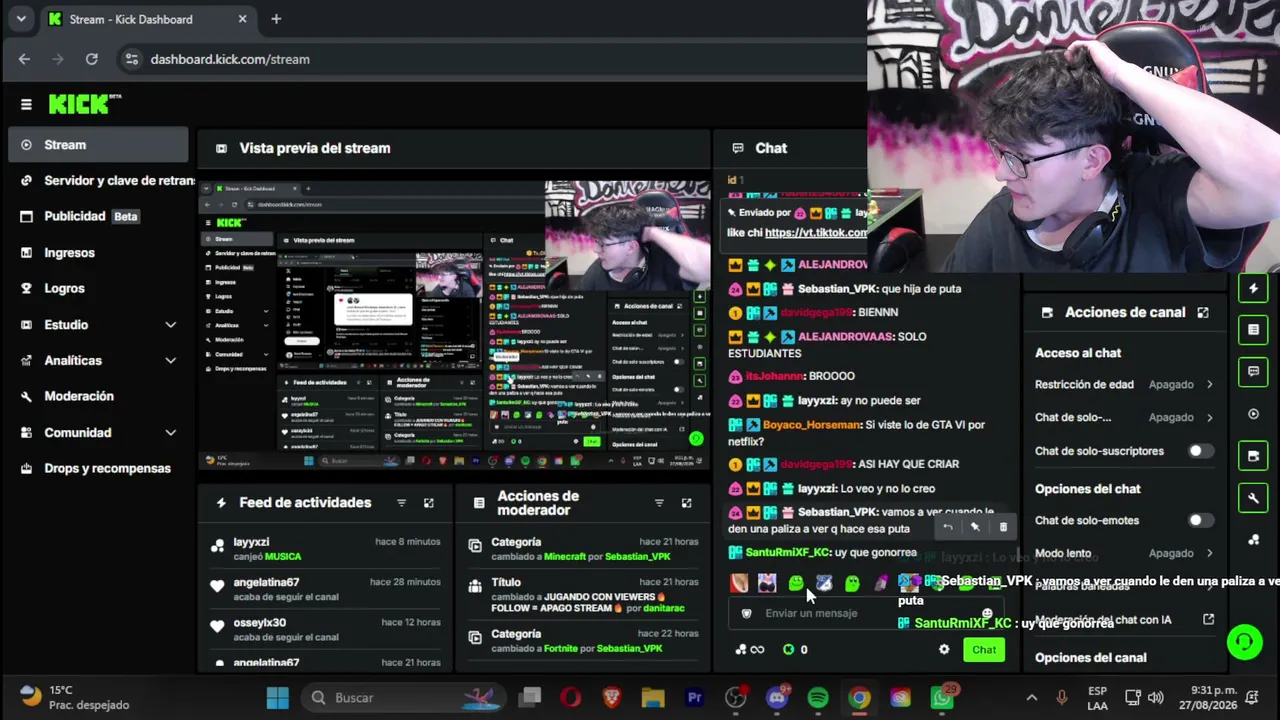
Task: Send message with the green Chat button
Action: 984,650
